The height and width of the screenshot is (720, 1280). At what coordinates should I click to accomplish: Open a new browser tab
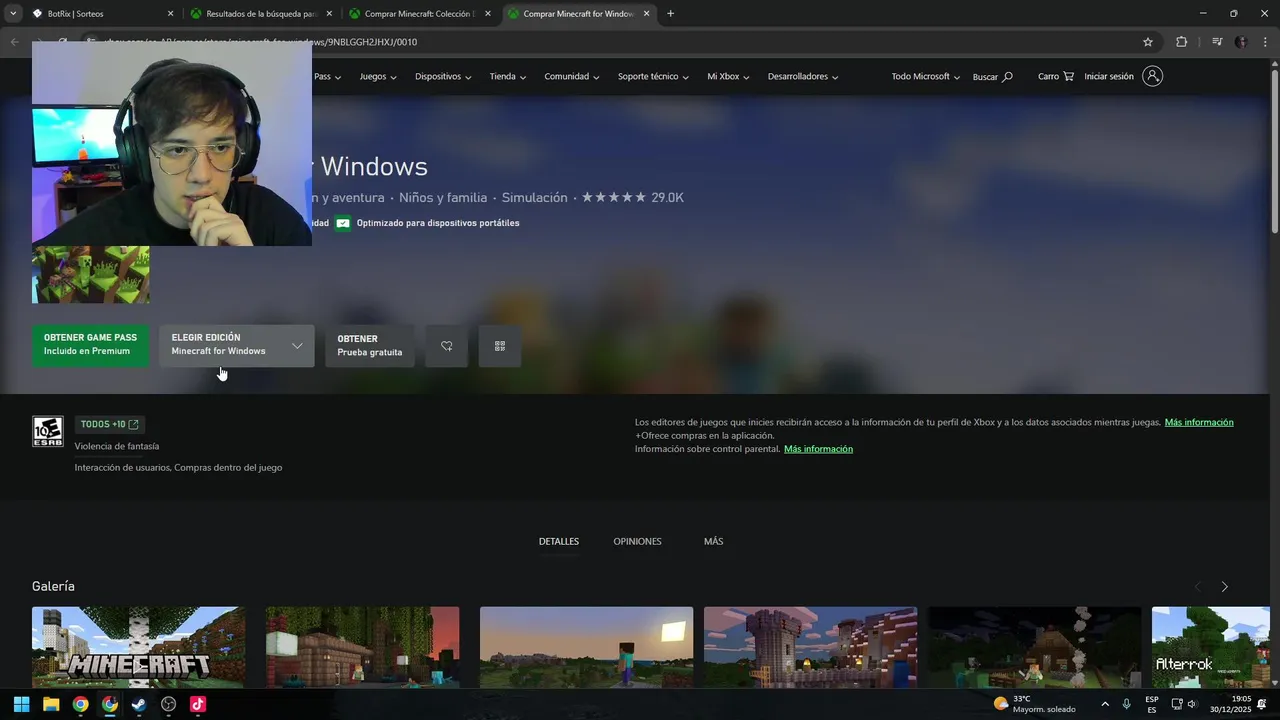click(x=670, y=14)
